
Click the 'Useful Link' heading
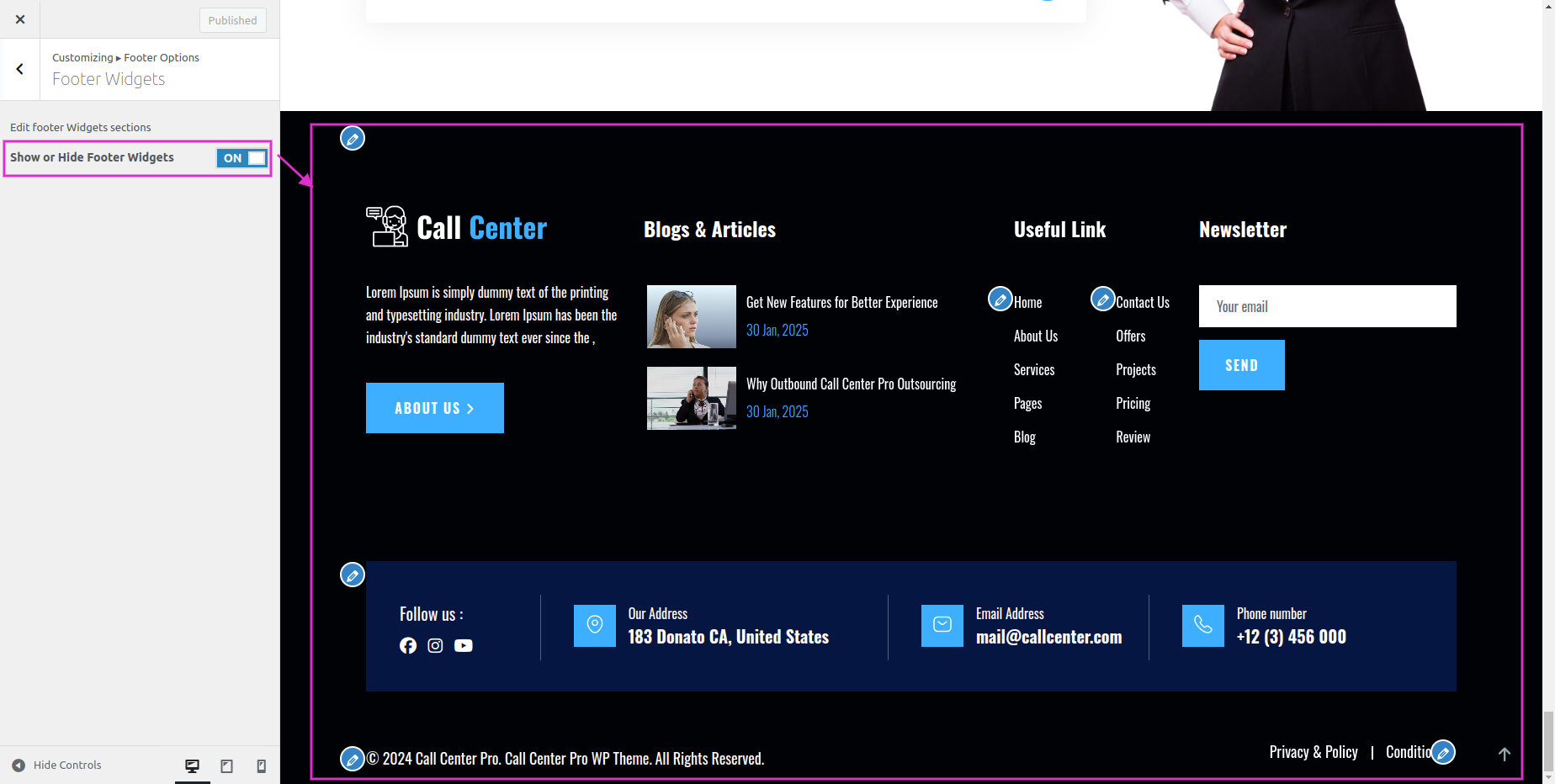pyautogui.click(x=1060, y=230)
